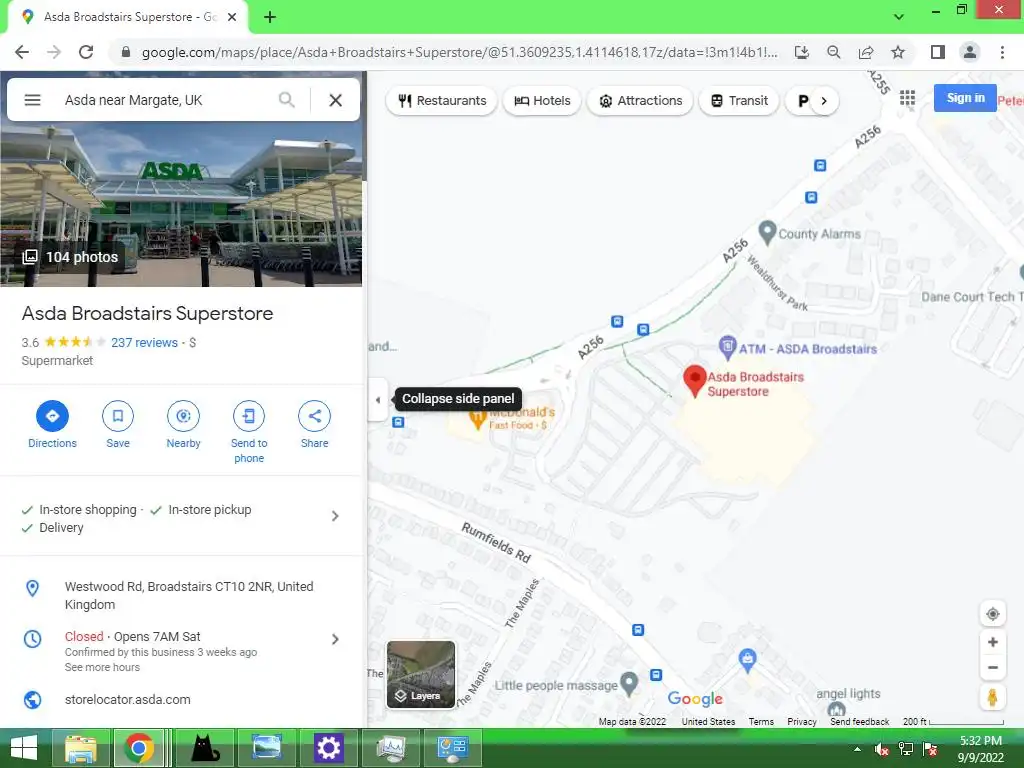1024x768 pixels.
Task: Show Transit filter
Action: 739,101
